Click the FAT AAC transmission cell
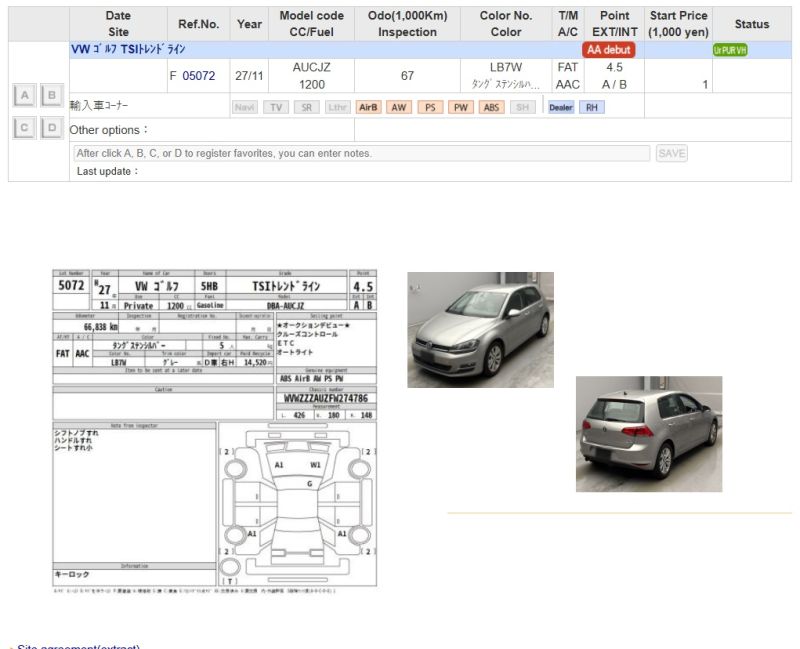 point(568,76)
